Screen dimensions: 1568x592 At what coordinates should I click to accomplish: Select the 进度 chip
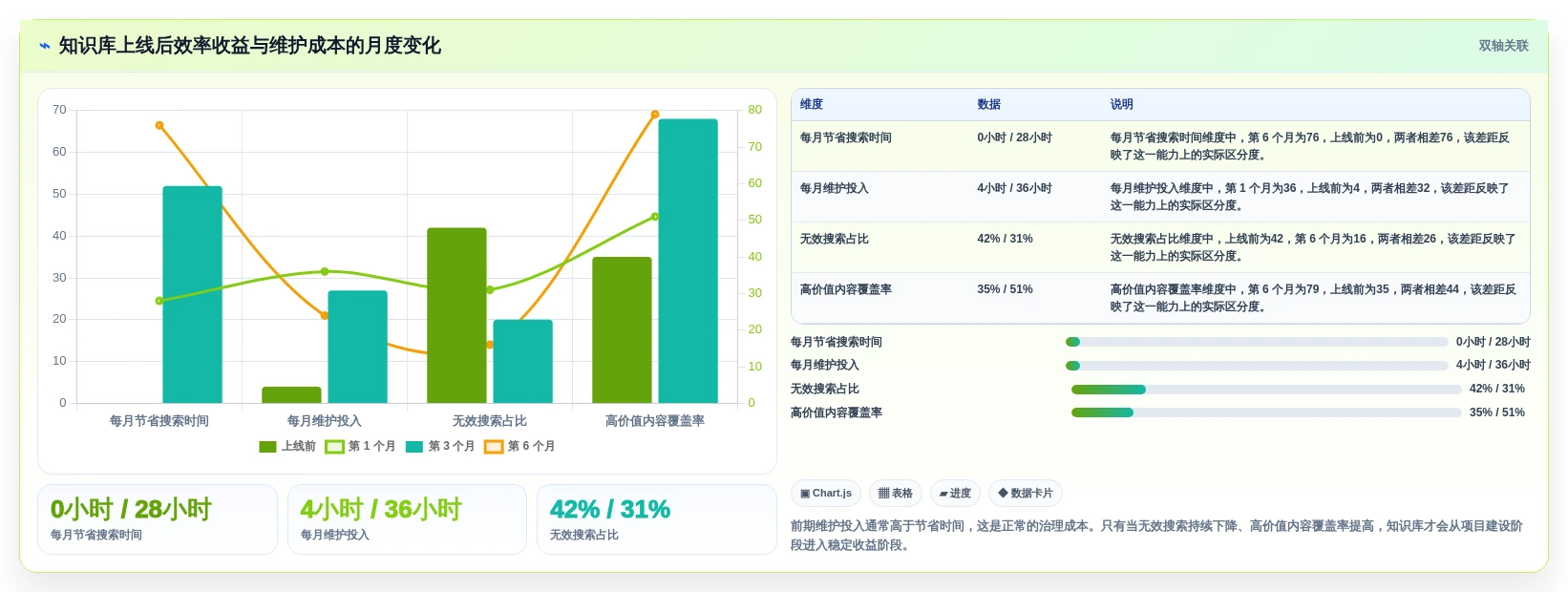[955, 494]
